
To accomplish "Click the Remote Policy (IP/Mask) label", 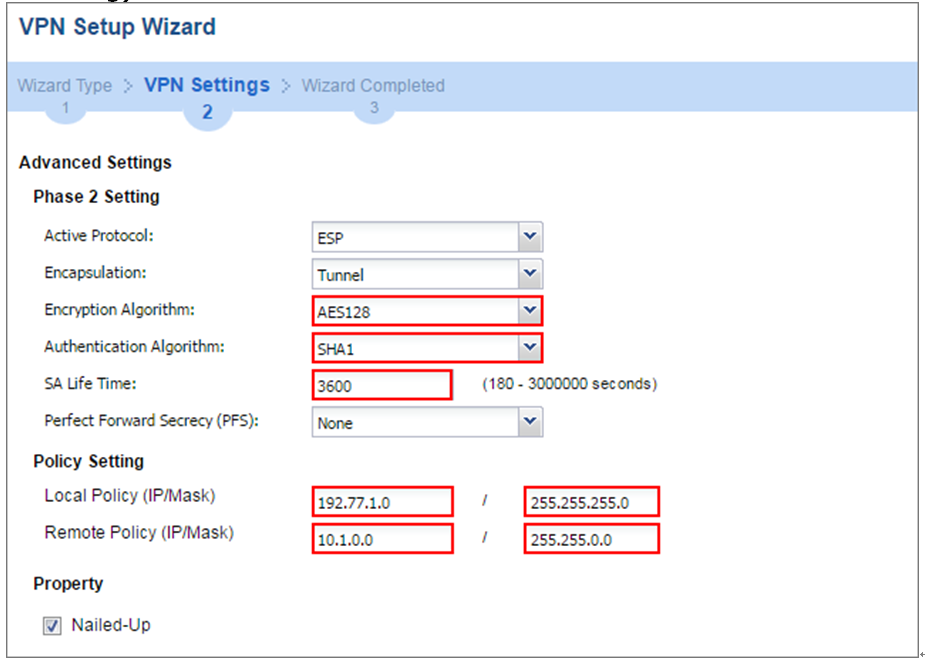I will pos(139,533).
